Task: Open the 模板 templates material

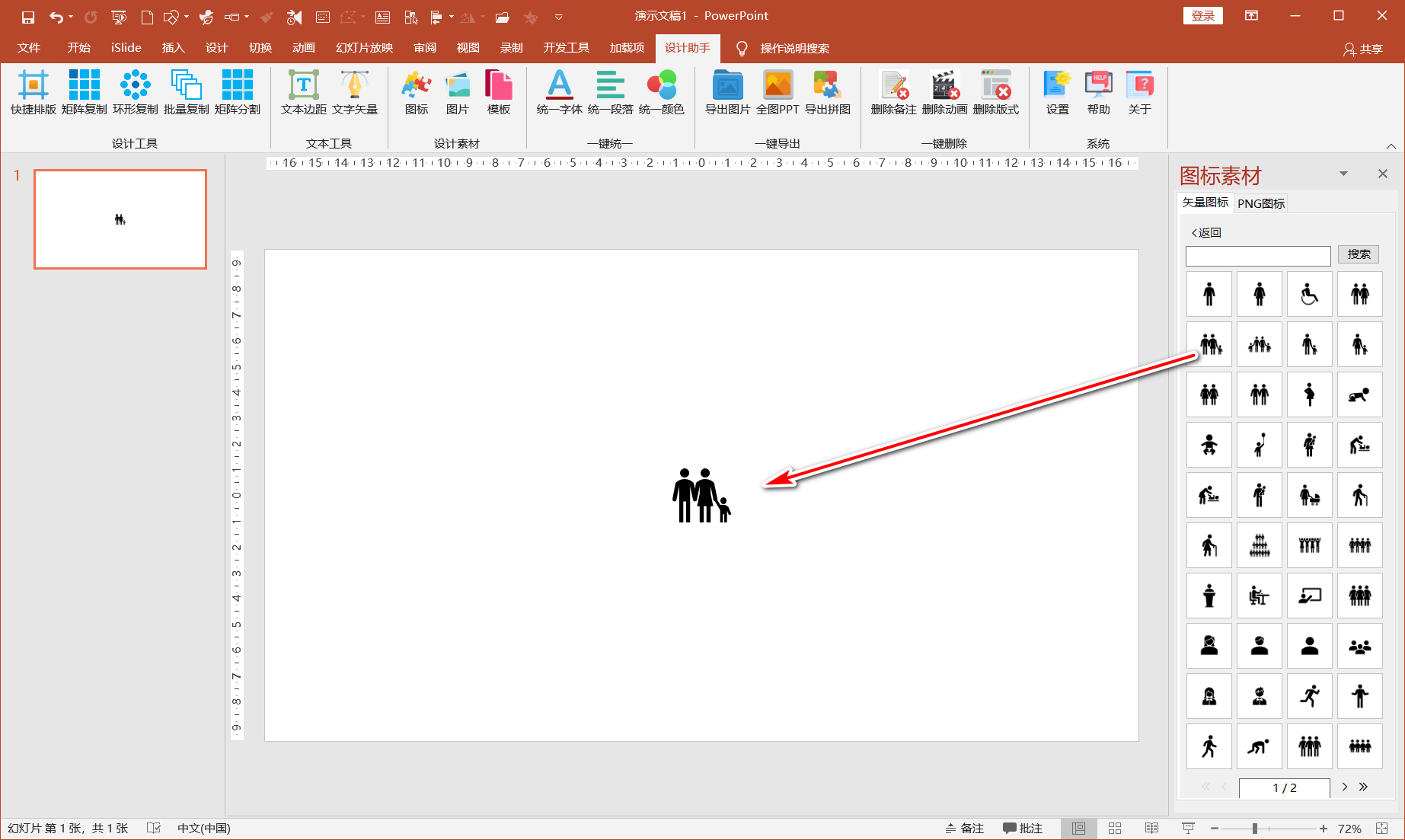Action: [x=499, y=92]
